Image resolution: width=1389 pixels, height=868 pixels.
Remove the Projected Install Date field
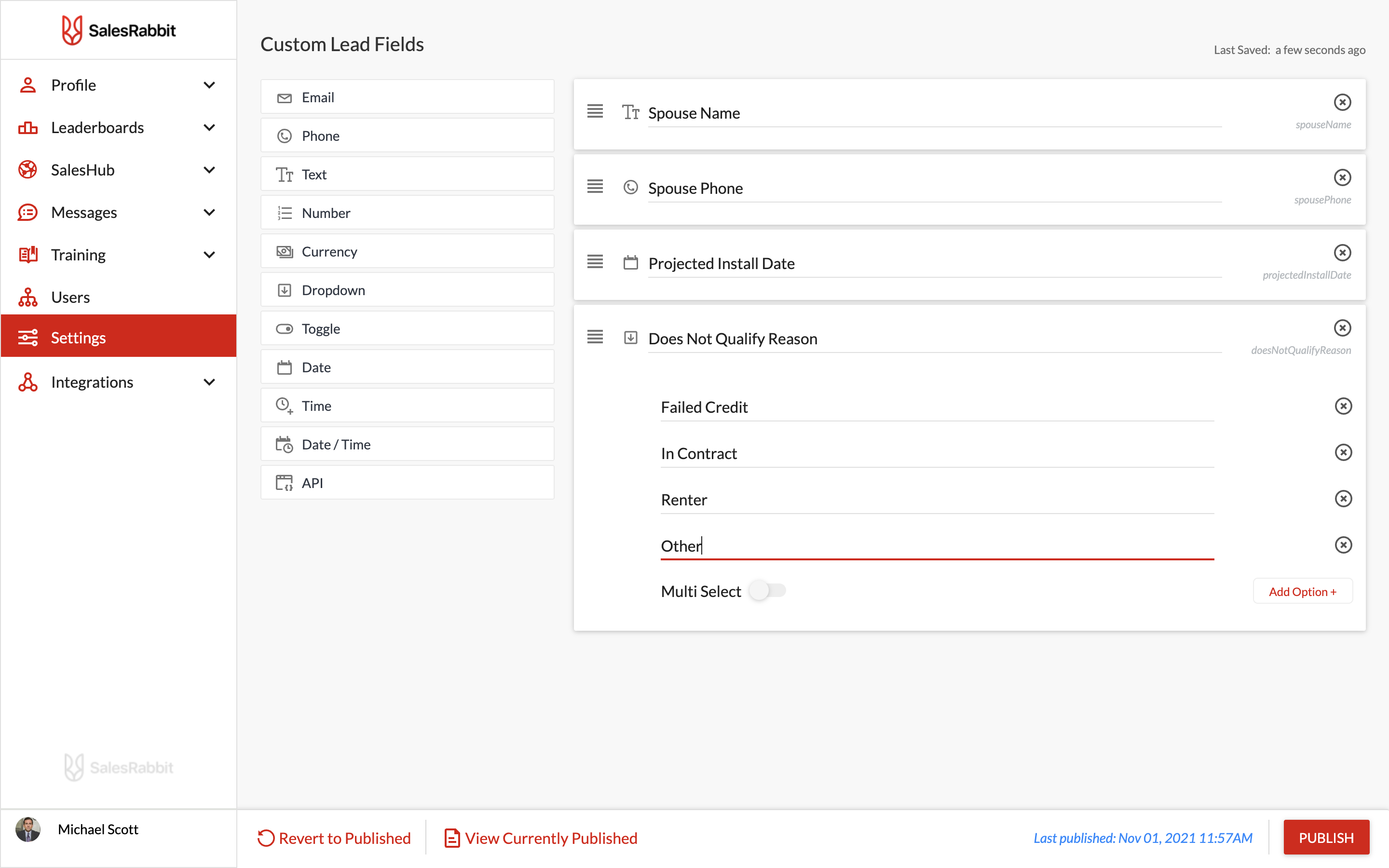(x=1342, y=253)
